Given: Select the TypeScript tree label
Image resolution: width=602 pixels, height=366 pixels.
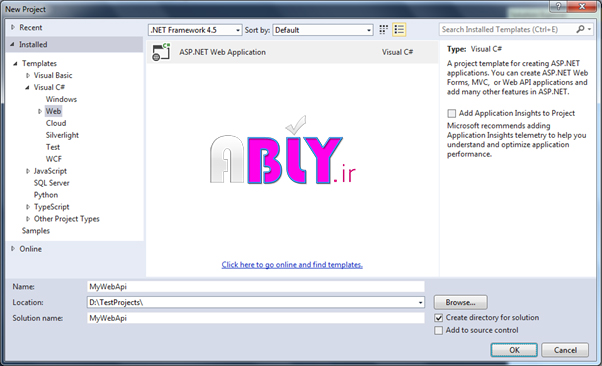Looking at the screenshot, I should (51, 207).
